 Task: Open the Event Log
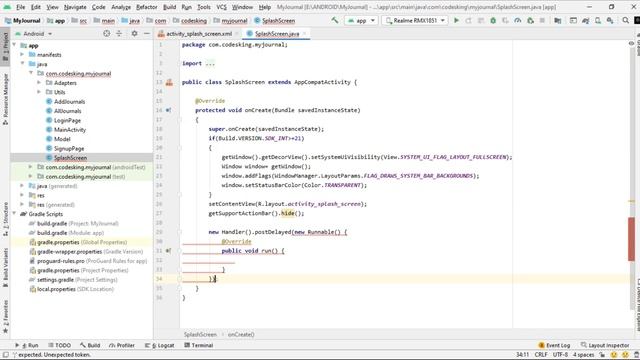click(x=554, y=345)
